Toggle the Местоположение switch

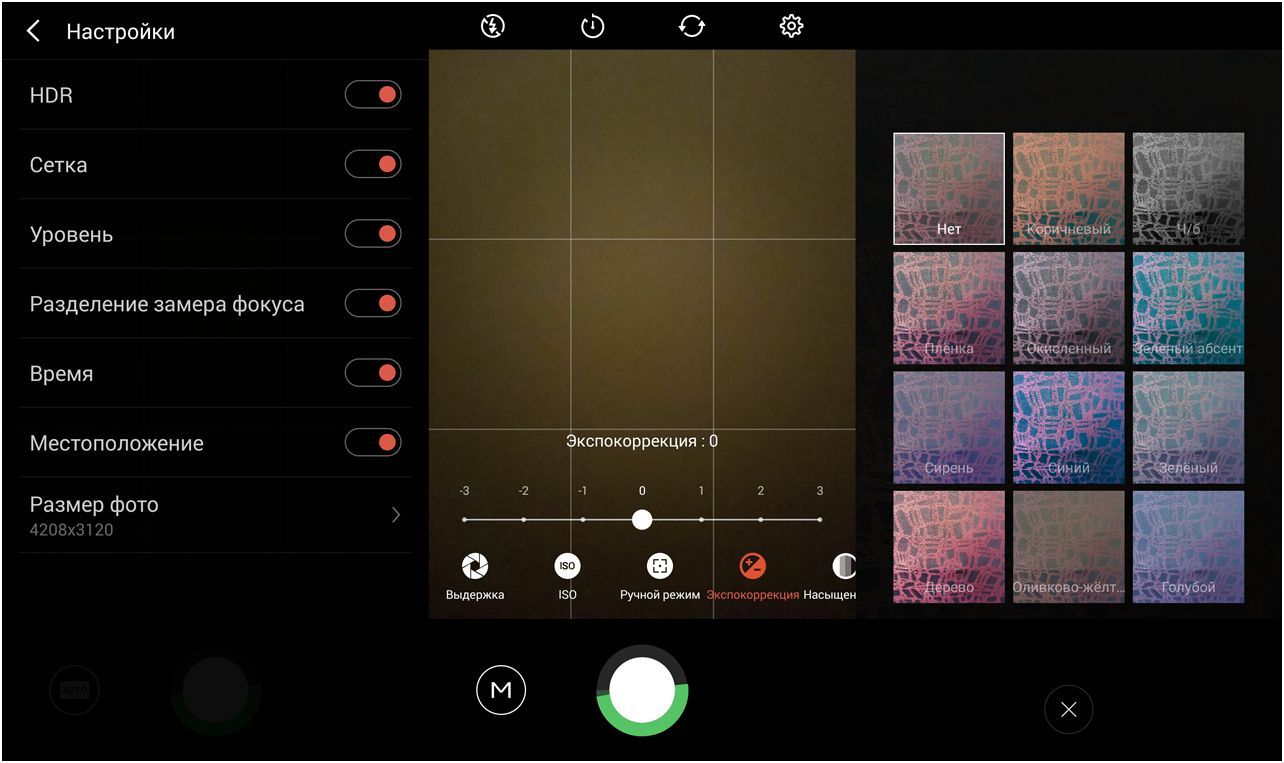[x=373, y=442]
